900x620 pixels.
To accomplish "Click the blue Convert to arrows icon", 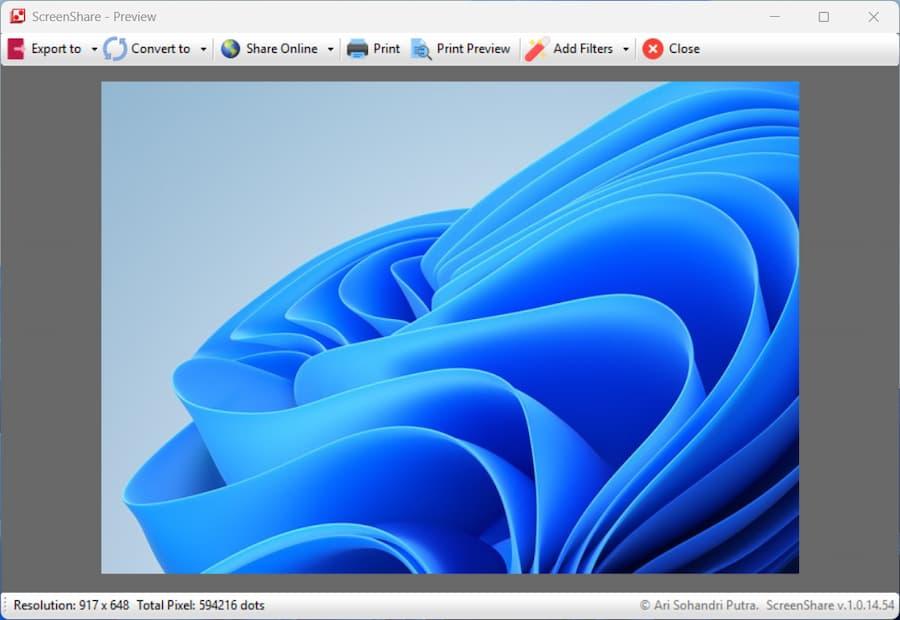I will tap(115, 49).
